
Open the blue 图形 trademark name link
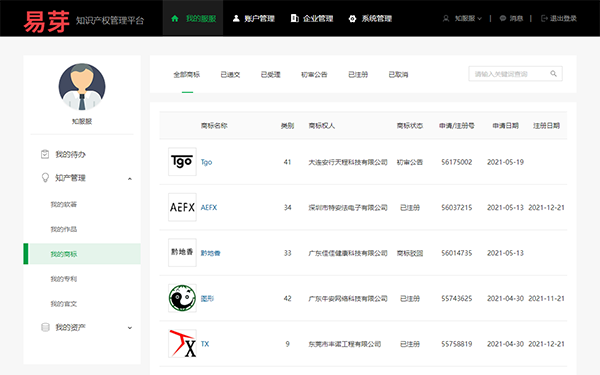coord(207,298)
